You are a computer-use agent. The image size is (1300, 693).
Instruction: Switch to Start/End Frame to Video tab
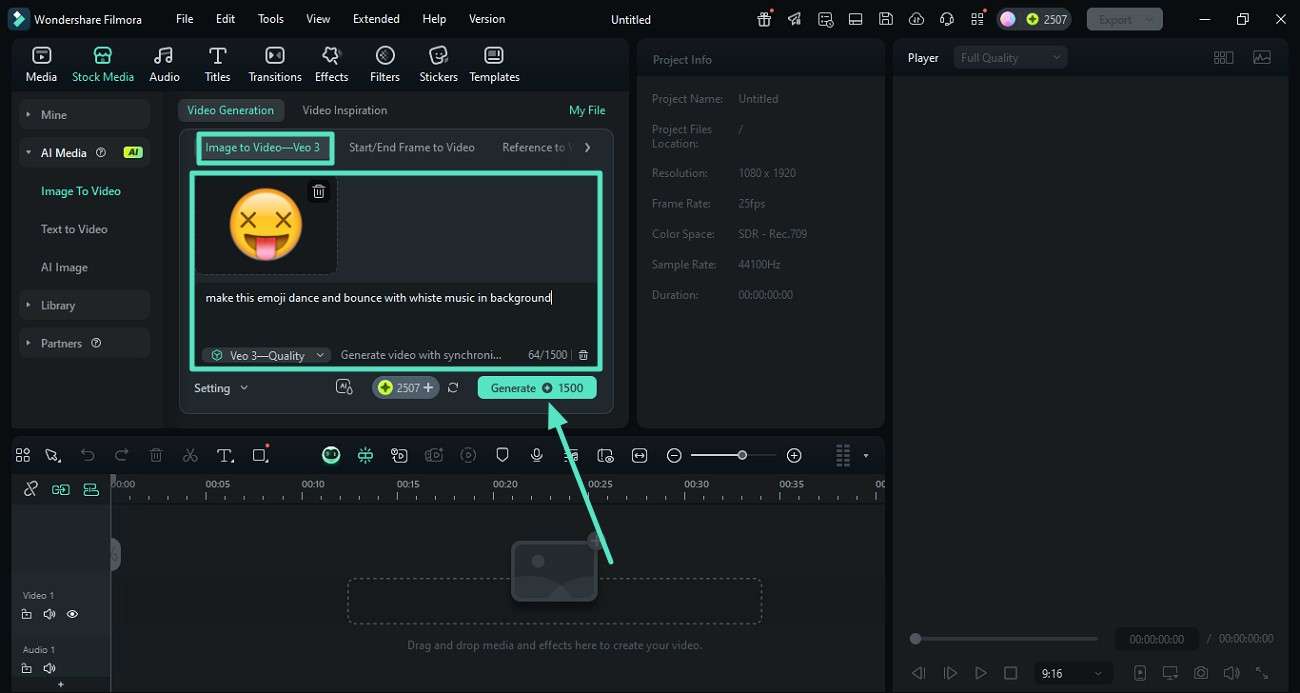[412, 147]
